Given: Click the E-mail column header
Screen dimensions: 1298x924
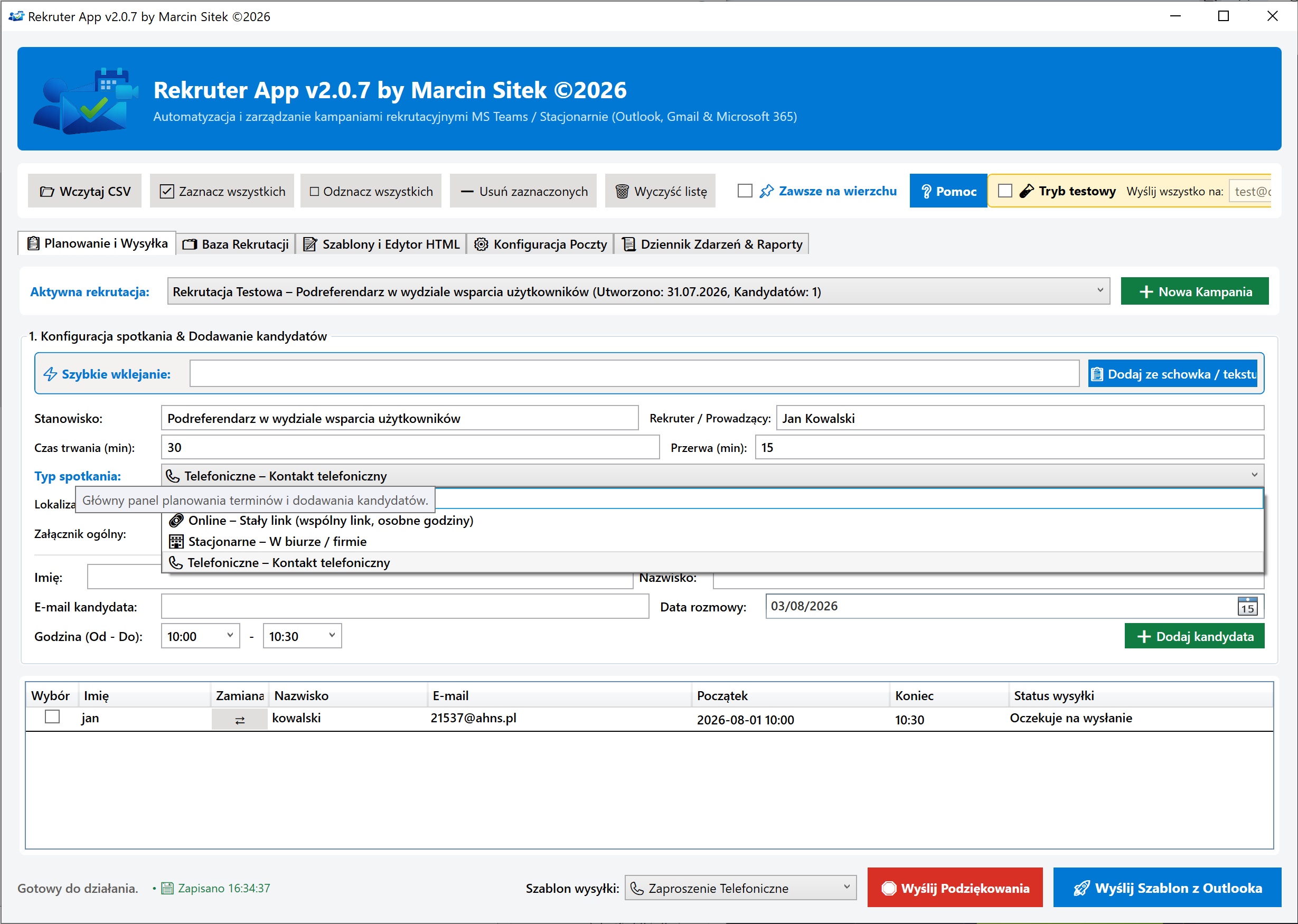Looking at the screenshot, I should (559, 695).
